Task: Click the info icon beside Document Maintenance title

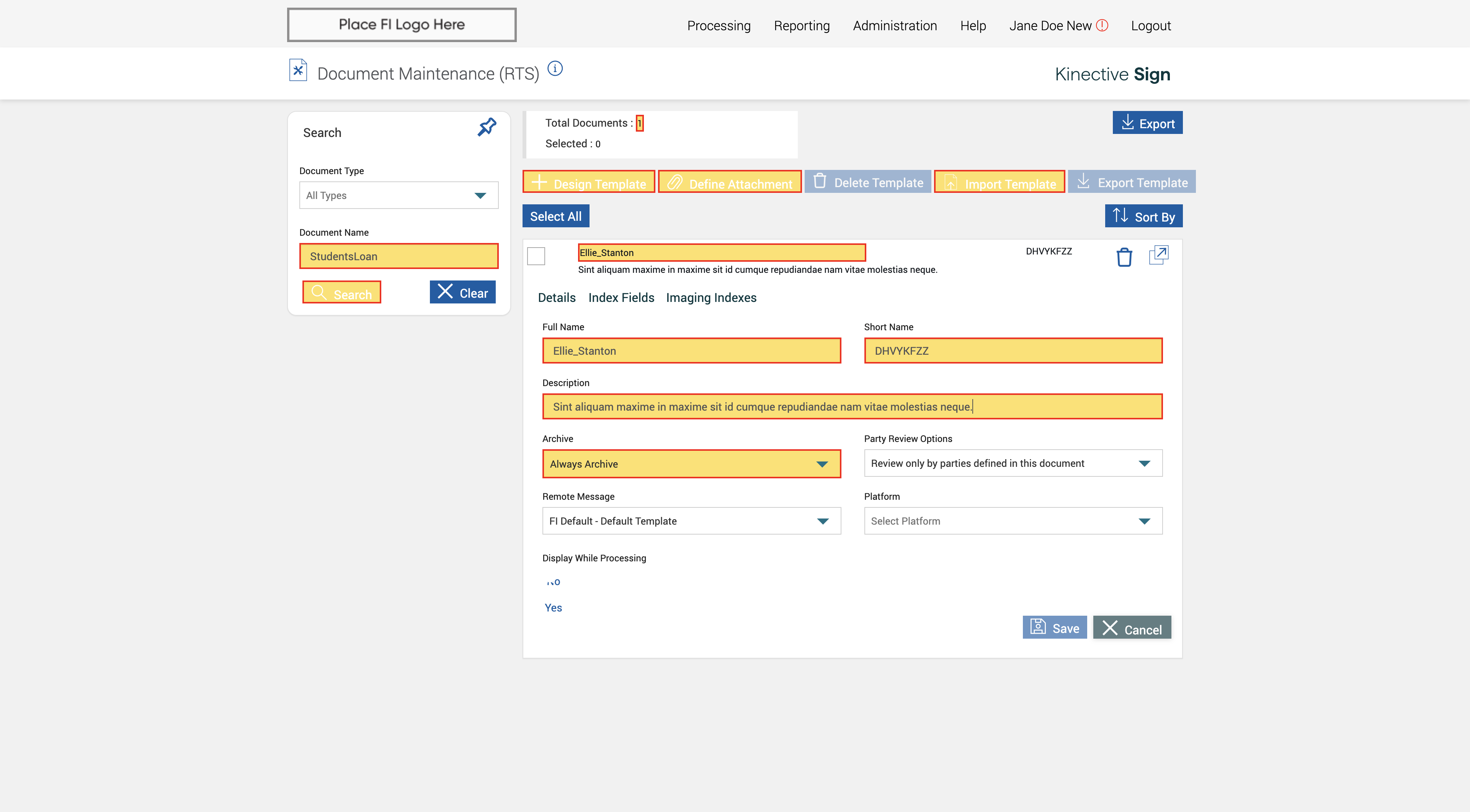Action: (x=555, y=69)
